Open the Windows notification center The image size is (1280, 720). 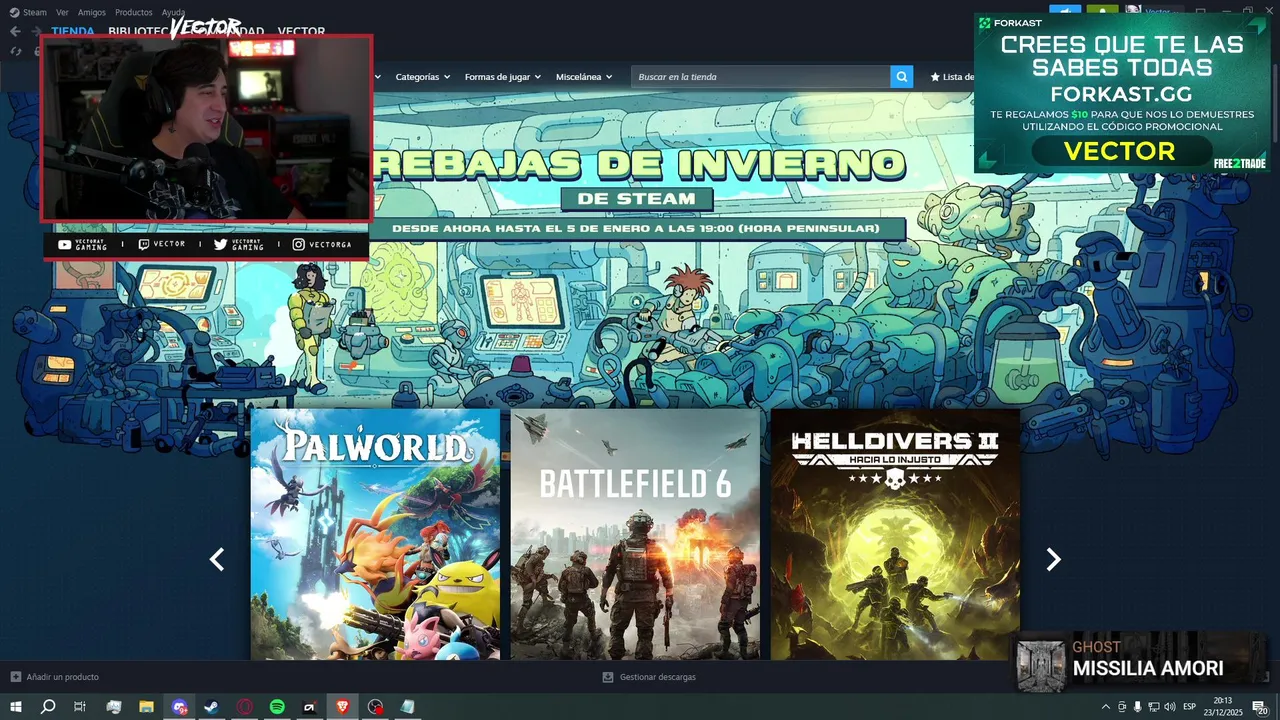[x=1260, y=707]
